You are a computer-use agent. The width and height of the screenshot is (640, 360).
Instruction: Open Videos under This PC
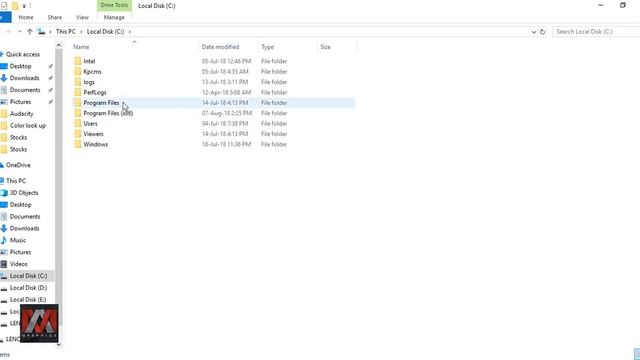(x=19, y=264)
